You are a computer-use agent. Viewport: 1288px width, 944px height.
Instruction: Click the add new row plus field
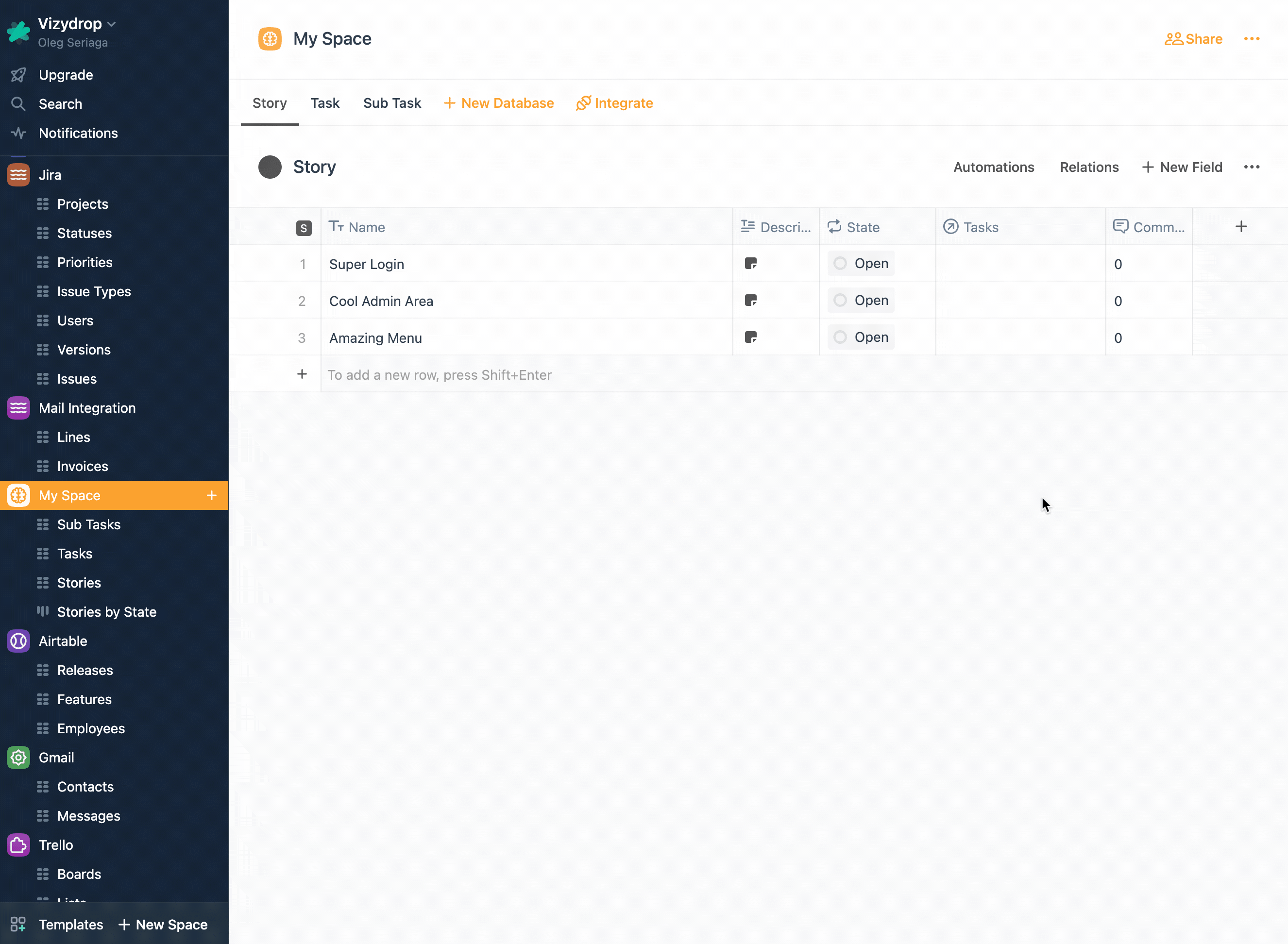click(x=302, y=374)
